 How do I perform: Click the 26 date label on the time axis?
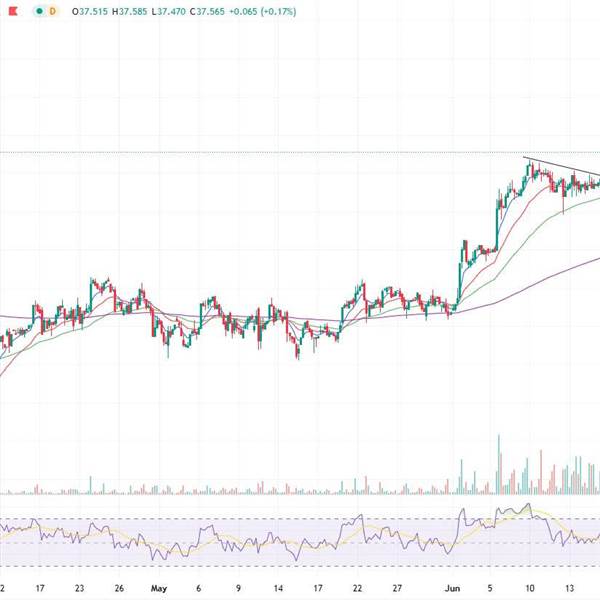coord(119,588)
